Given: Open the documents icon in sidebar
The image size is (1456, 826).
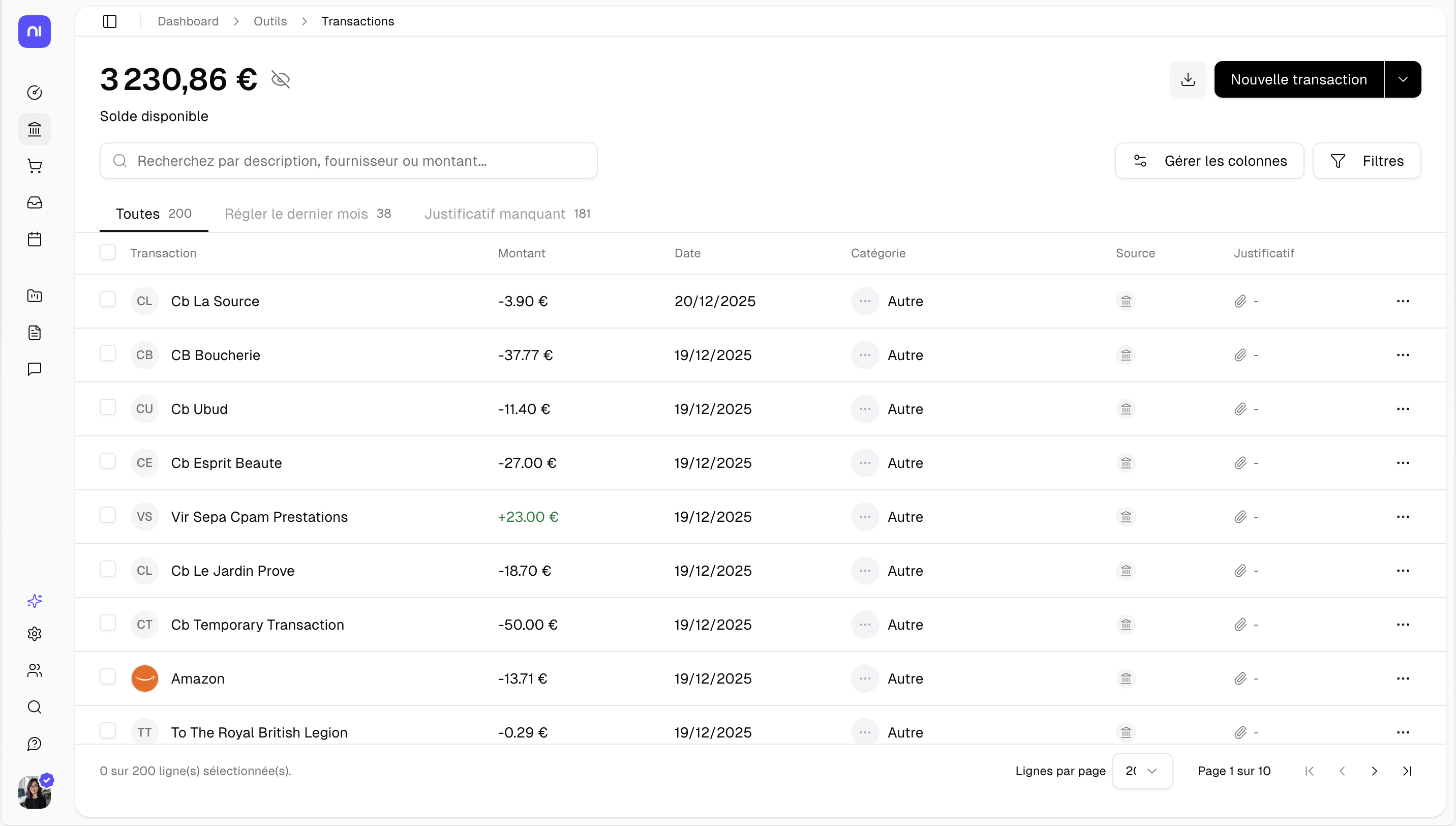Looking at the screenshot, I should (x=35, y=333).
